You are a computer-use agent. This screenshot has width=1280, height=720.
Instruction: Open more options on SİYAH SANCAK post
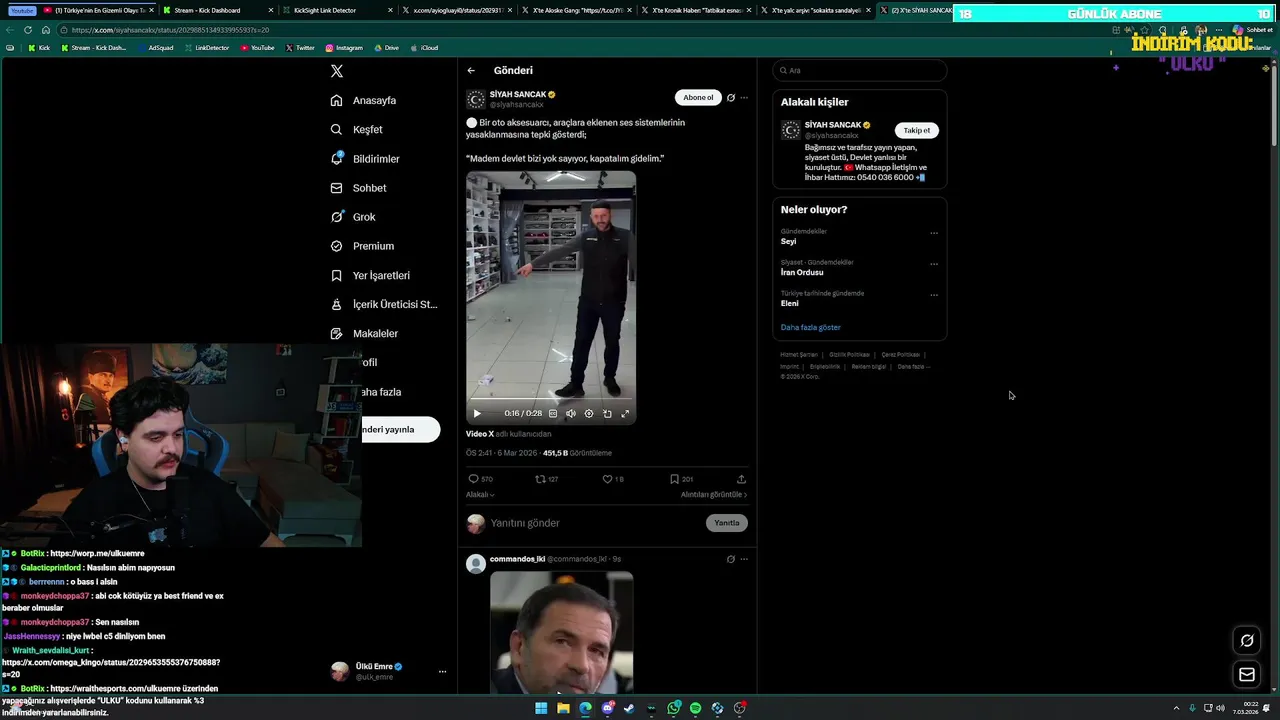[x=744, y=98]
